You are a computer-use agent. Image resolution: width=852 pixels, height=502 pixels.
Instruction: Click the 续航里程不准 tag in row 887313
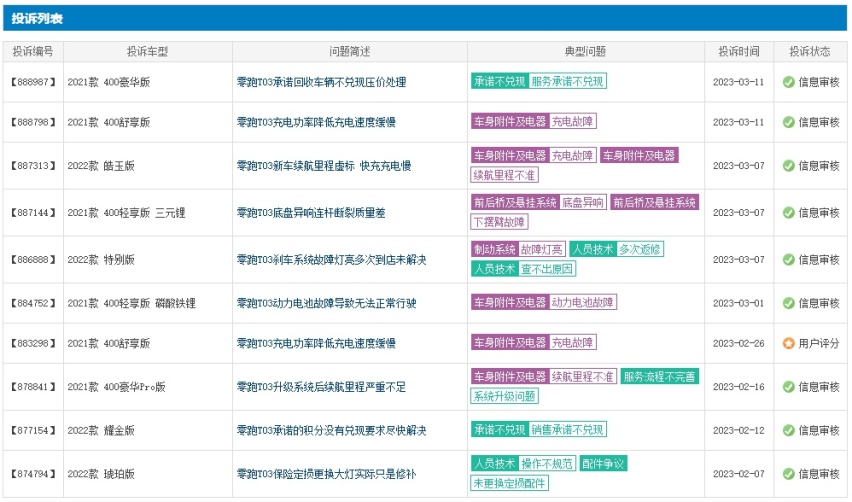click(x=504, y=175)
